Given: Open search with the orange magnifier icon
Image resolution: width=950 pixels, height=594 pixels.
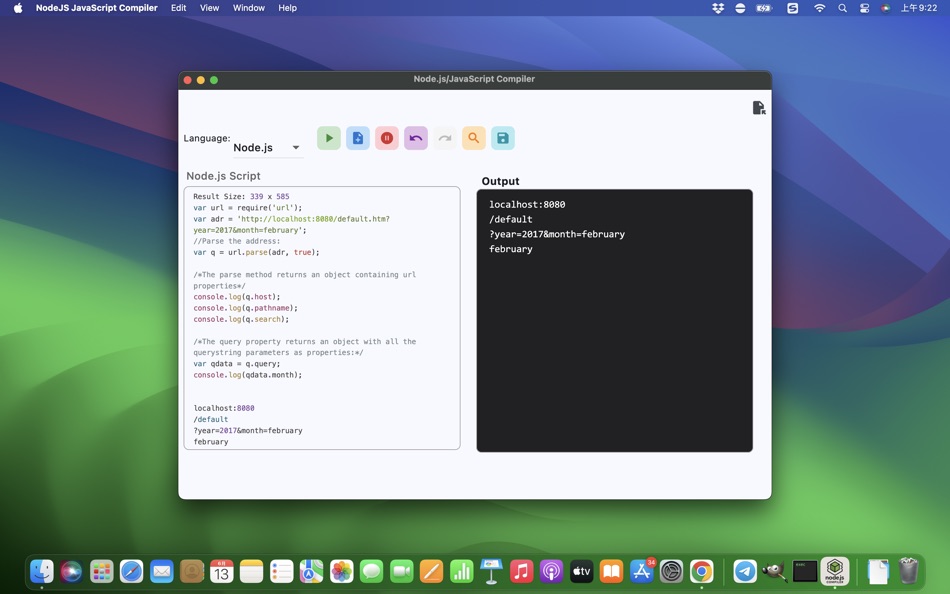Looking at the screenshot, I should tap(474, 138).
